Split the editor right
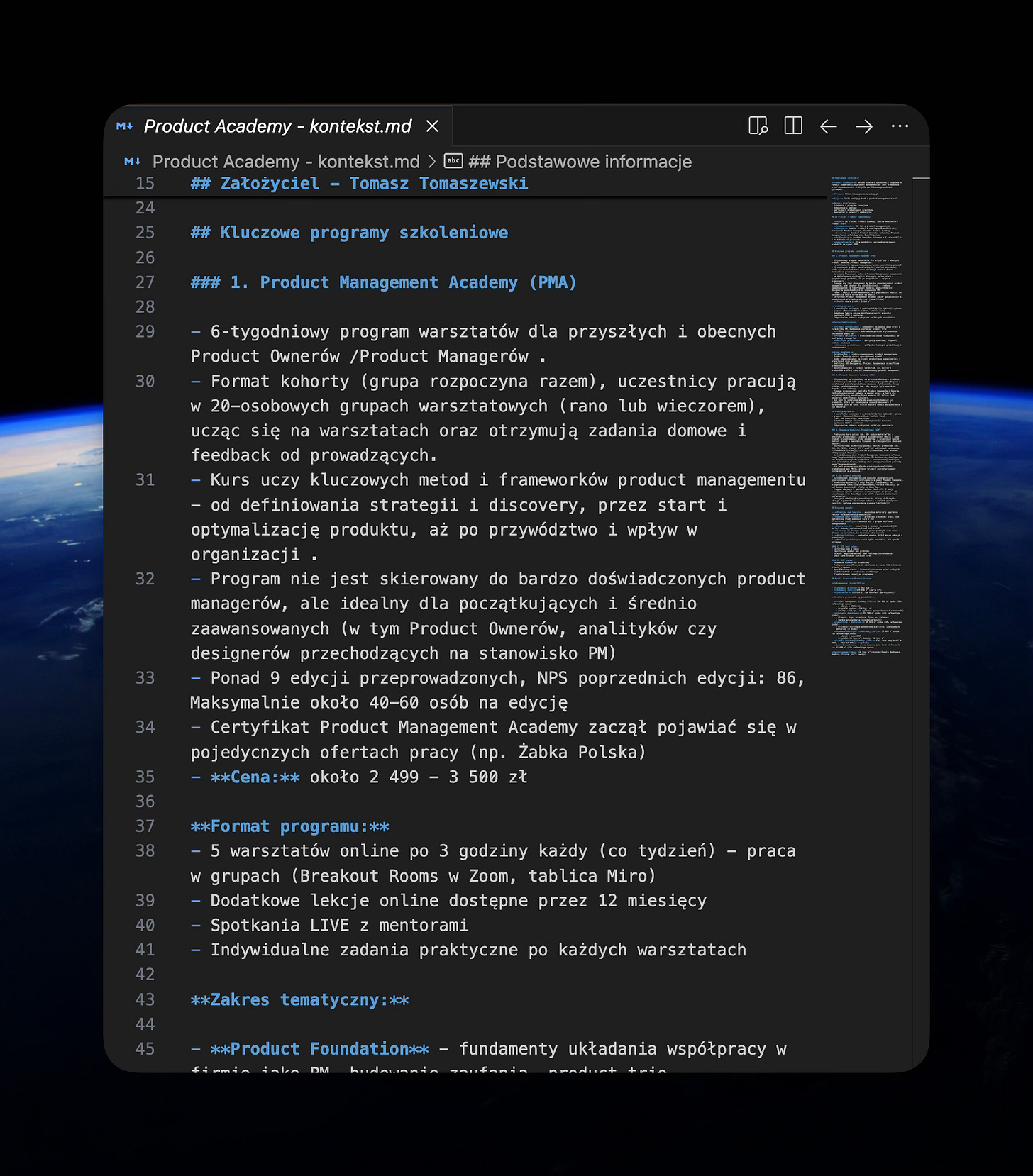This screenshot has height=1176, width=1033. [793, 126]
